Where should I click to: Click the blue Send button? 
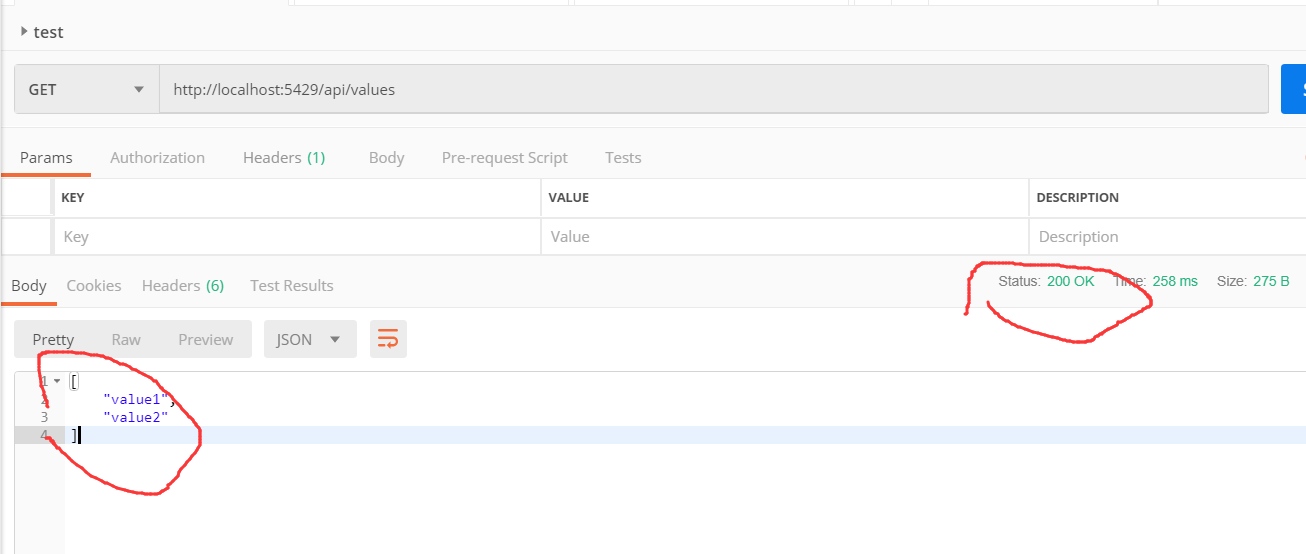point(1293,89)
